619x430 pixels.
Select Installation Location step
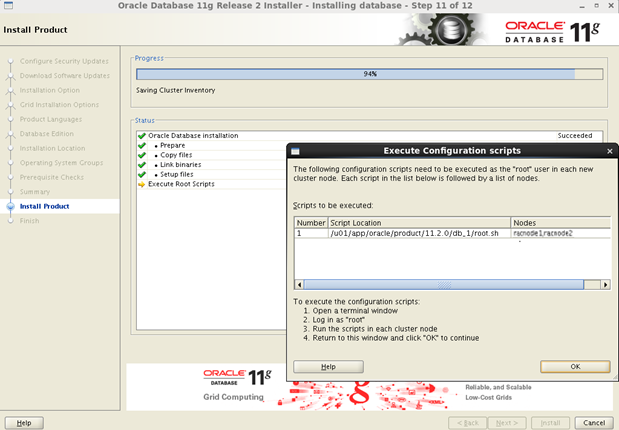[x=53, y=148]
